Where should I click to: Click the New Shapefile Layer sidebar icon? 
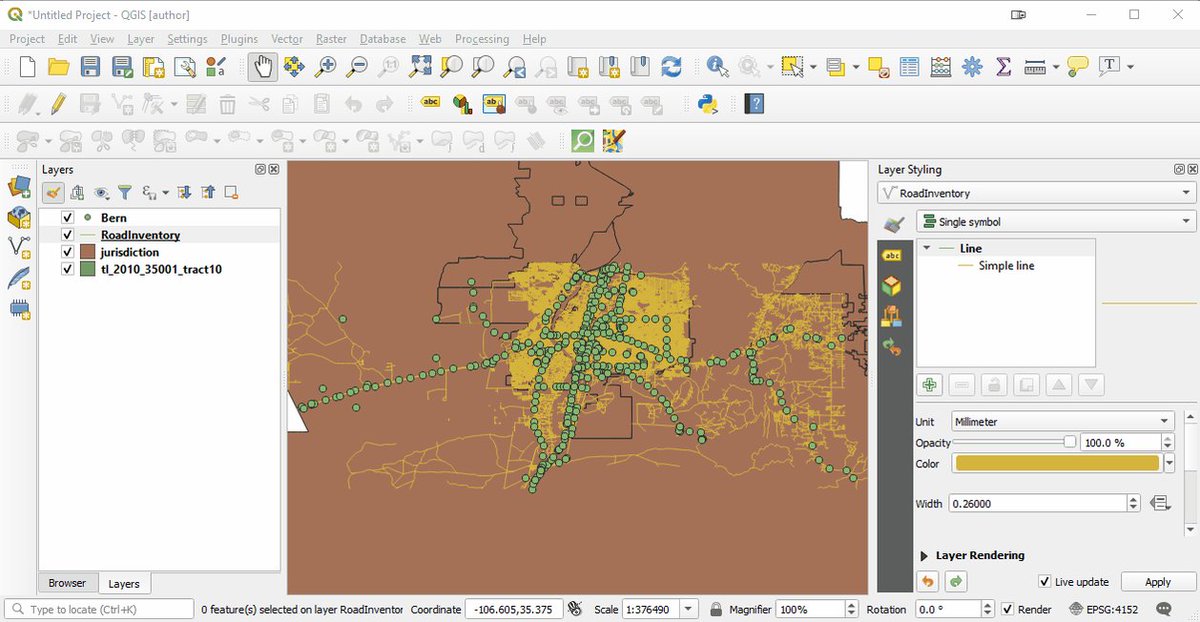tap(19, 247)
